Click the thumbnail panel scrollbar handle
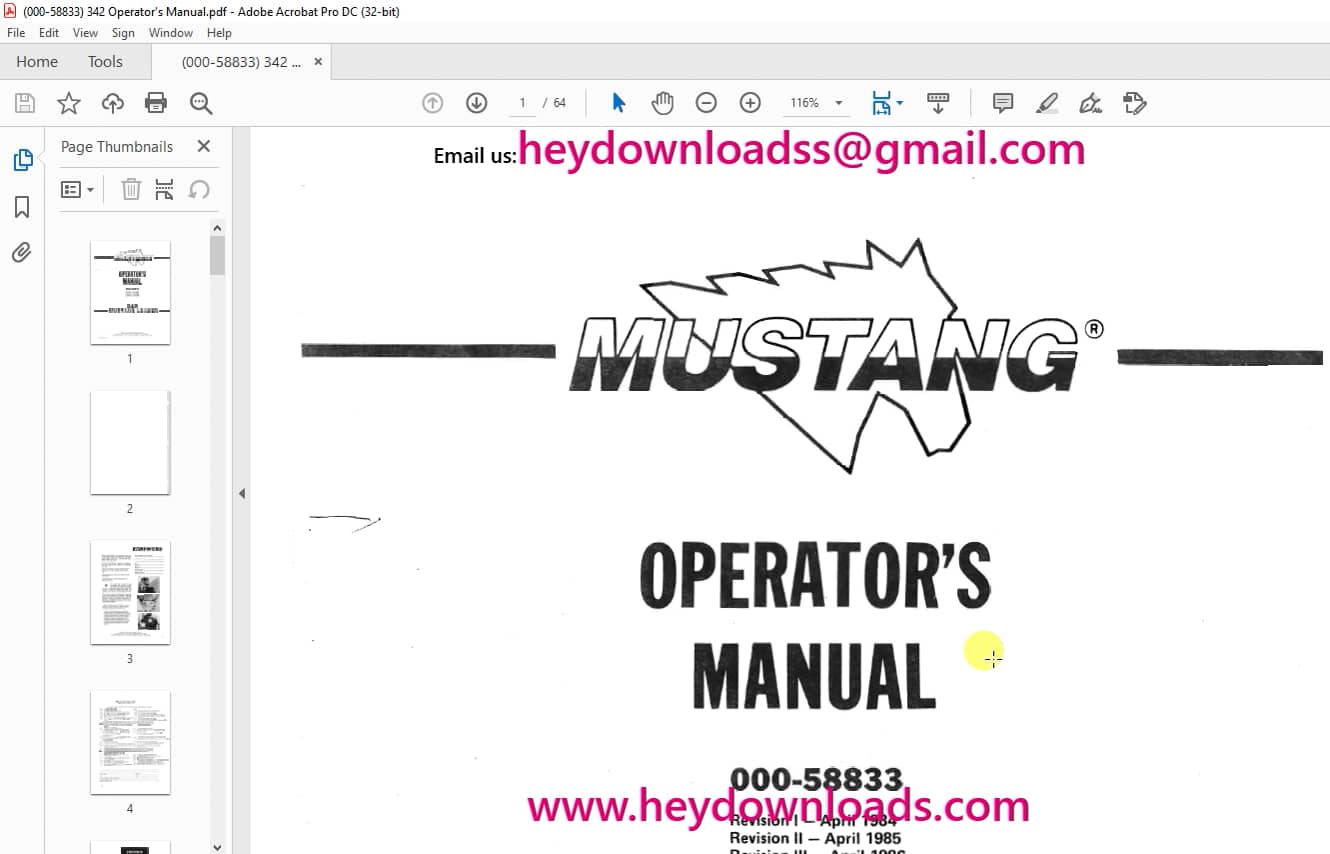Screen dimensions: 1330x854 [217, 255]
